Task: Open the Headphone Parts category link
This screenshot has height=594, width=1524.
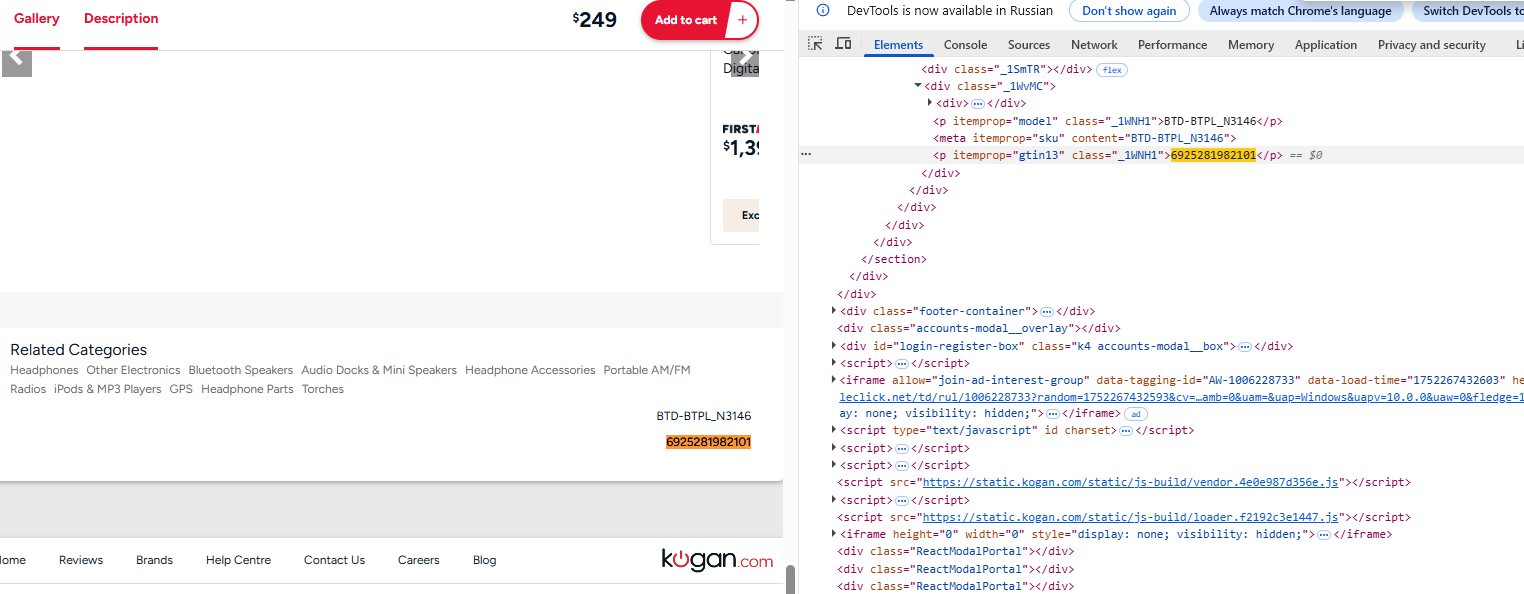Action: [247, 389]
